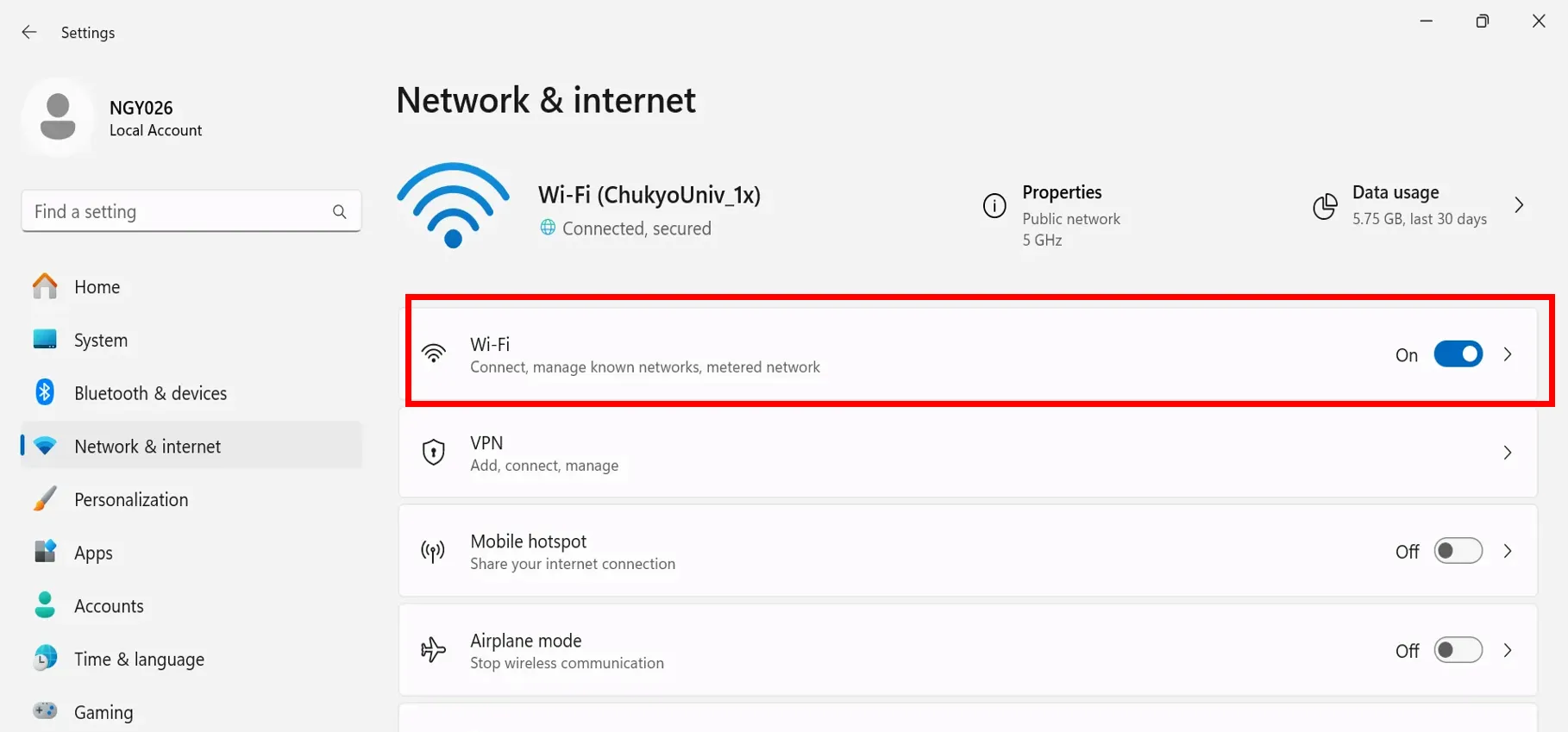1568x732 pixels.
Task: Click the VPN shield icon
Action: pos(434,453)
